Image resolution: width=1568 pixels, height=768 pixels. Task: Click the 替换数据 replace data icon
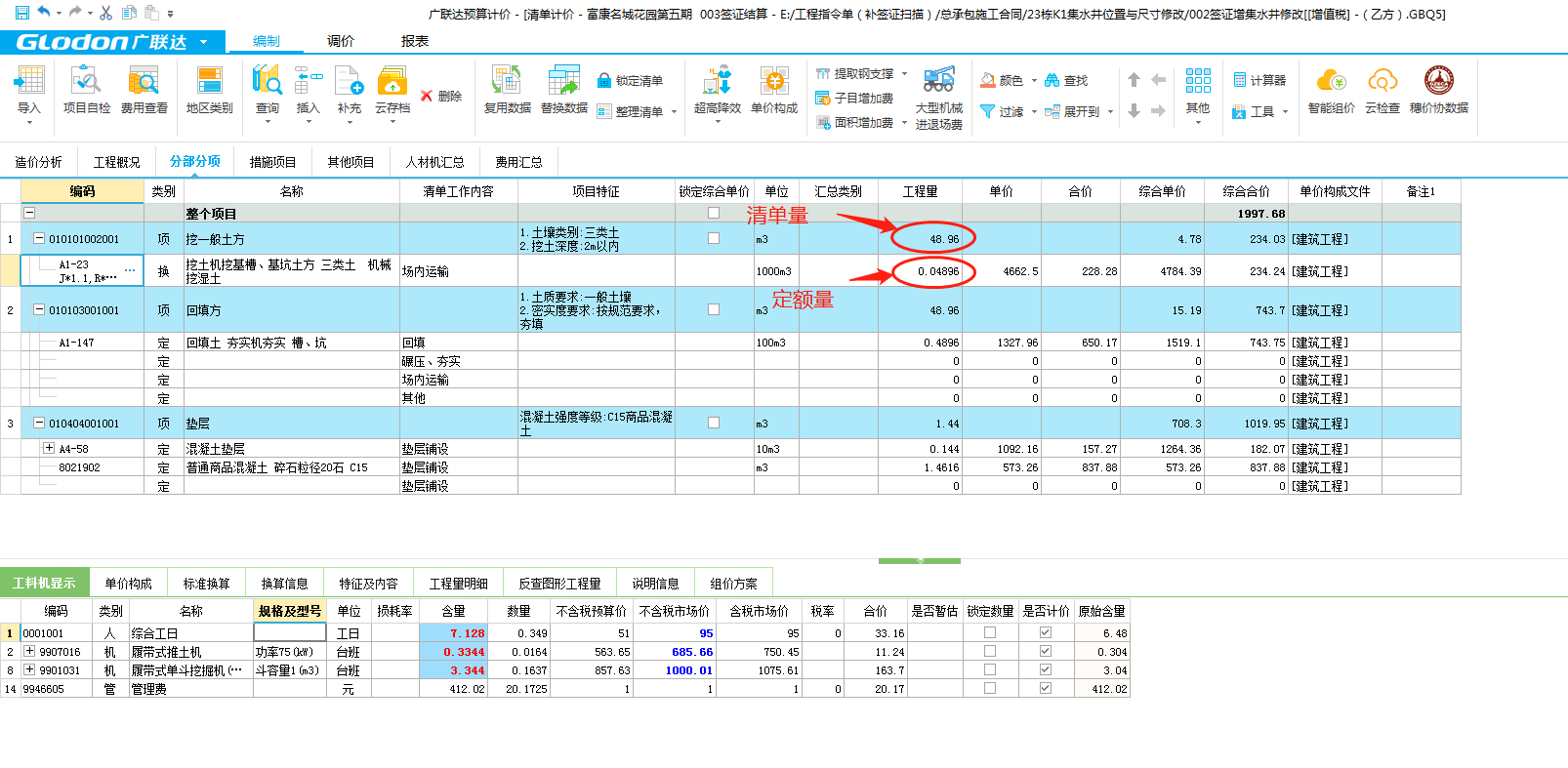563,81
